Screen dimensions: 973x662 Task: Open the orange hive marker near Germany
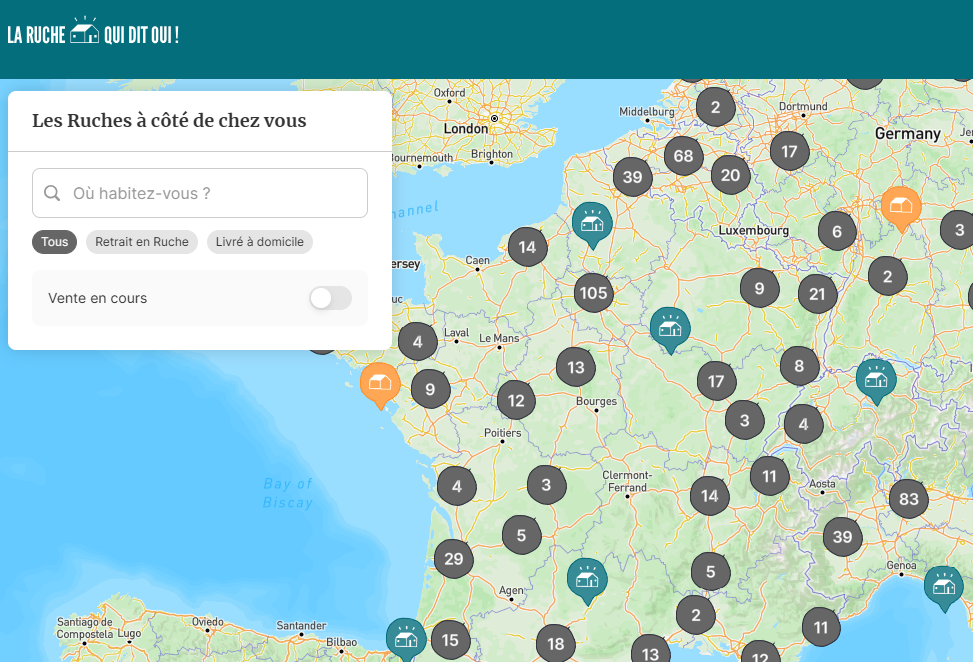pyautogui.click(x=900, y=207)
